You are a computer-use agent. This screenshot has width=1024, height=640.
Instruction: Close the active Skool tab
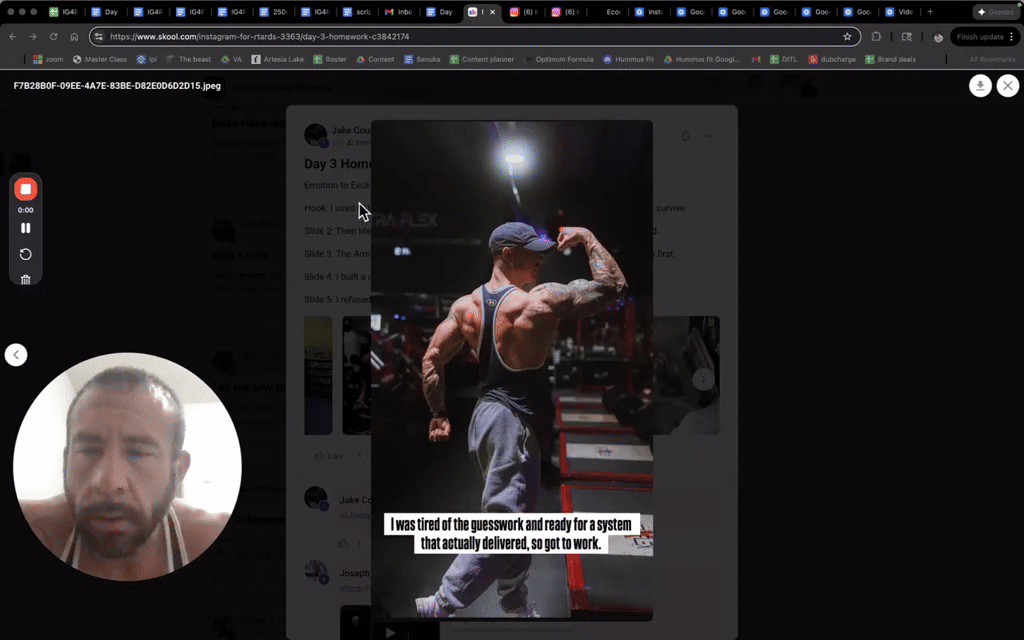coord(492,12)
